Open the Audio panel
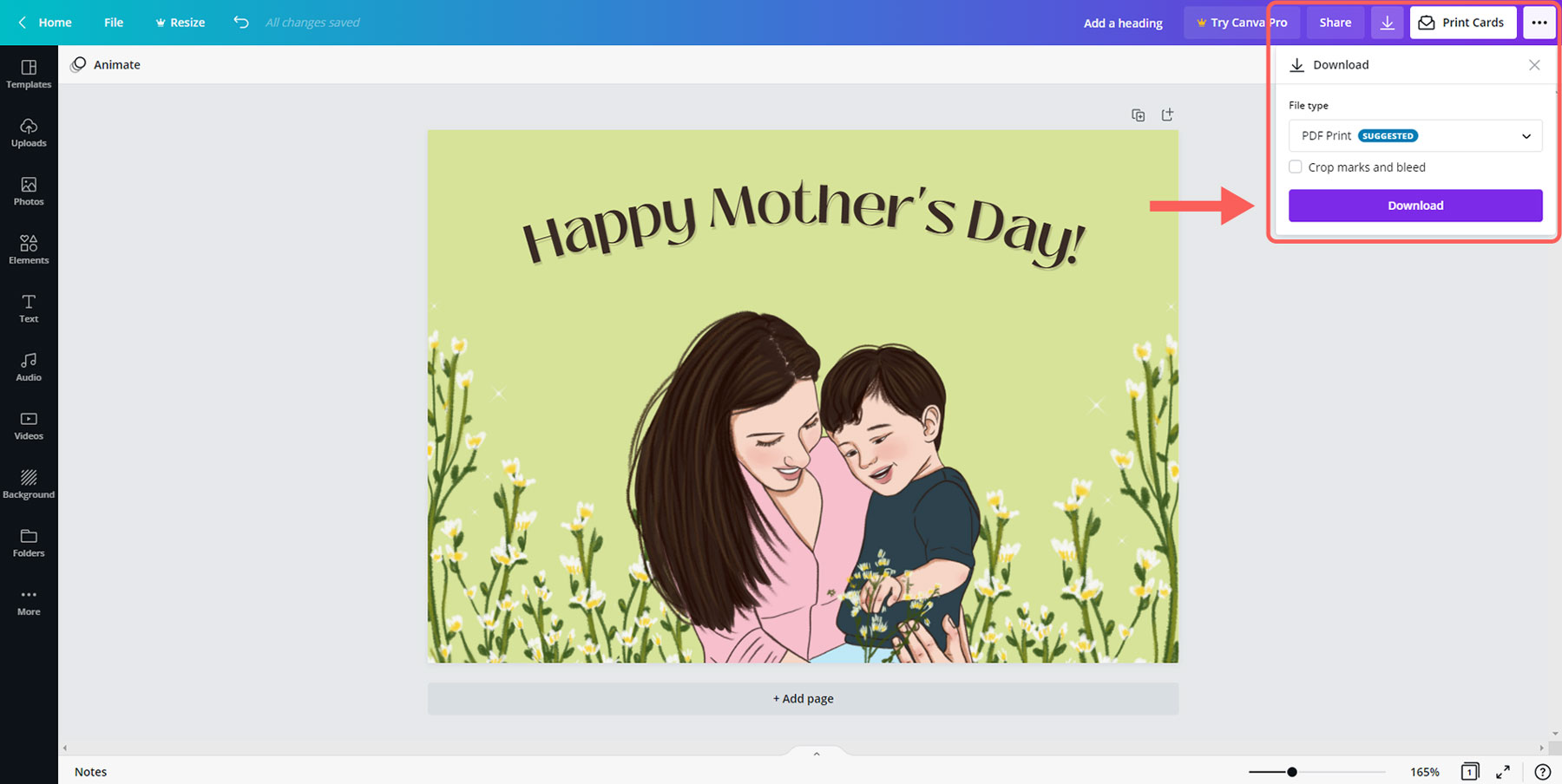Image resolution: width=1562 pixels, height=784 pixels. 29,366
